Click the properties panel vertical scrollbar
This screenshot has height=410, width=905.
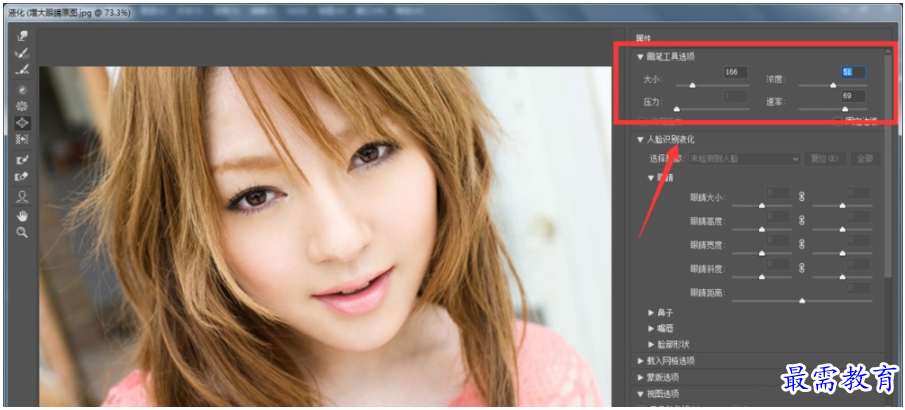[x=888, y=167]
